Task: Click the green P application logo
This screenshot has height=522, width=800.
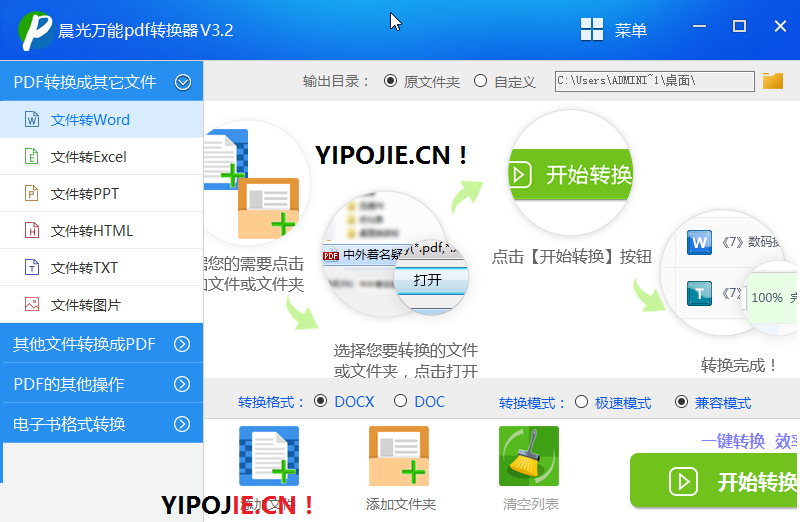Action: (35, 30)
